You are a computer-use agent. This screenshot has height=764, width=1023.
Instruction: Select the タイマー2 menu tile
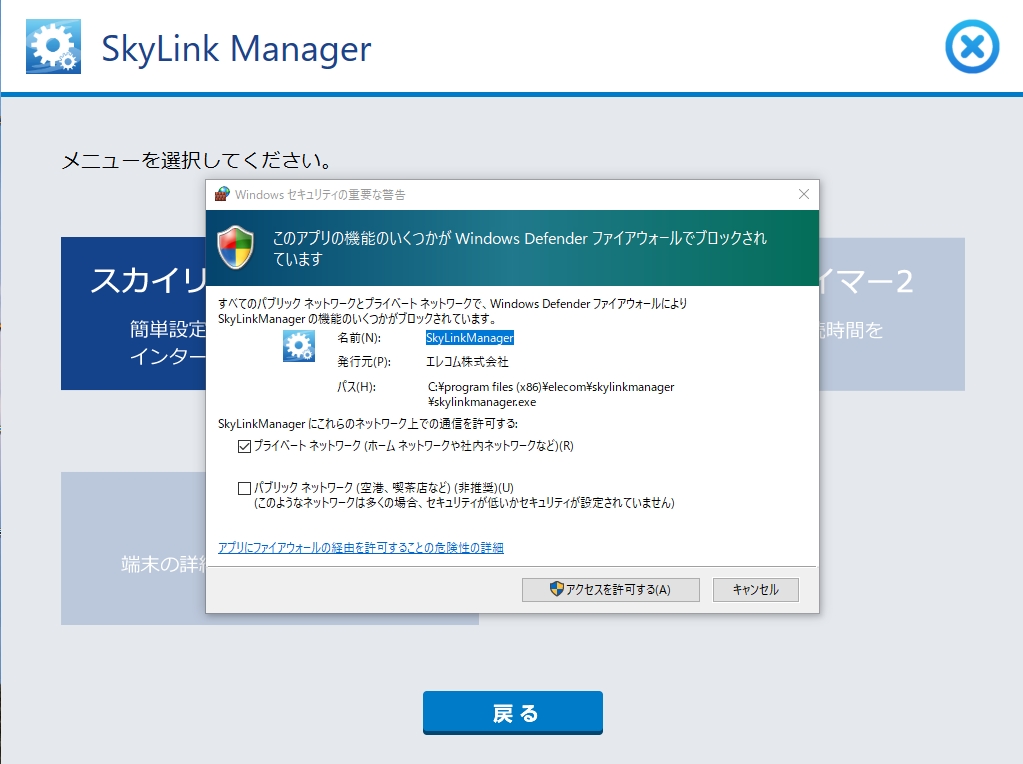(891, 313)
